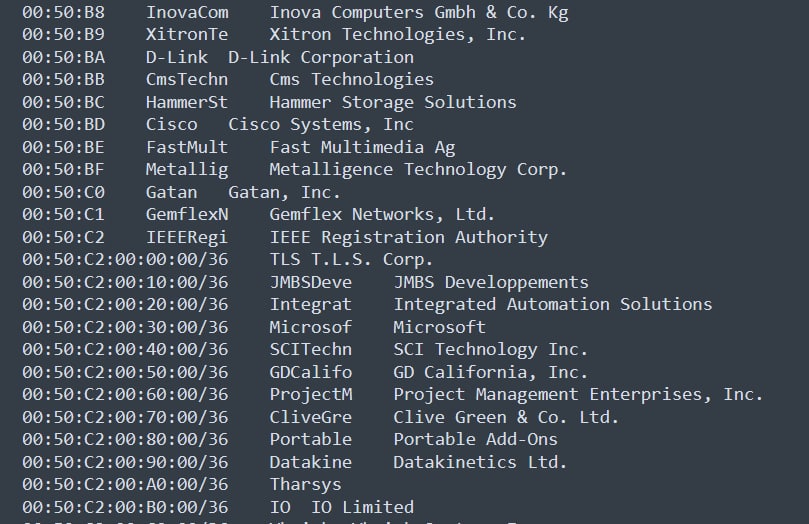Viewport: 809px width, 524px height.
Task: Click the JMBS Developpements vendor name
Action: pyautogui.click(x=490, y=282)
